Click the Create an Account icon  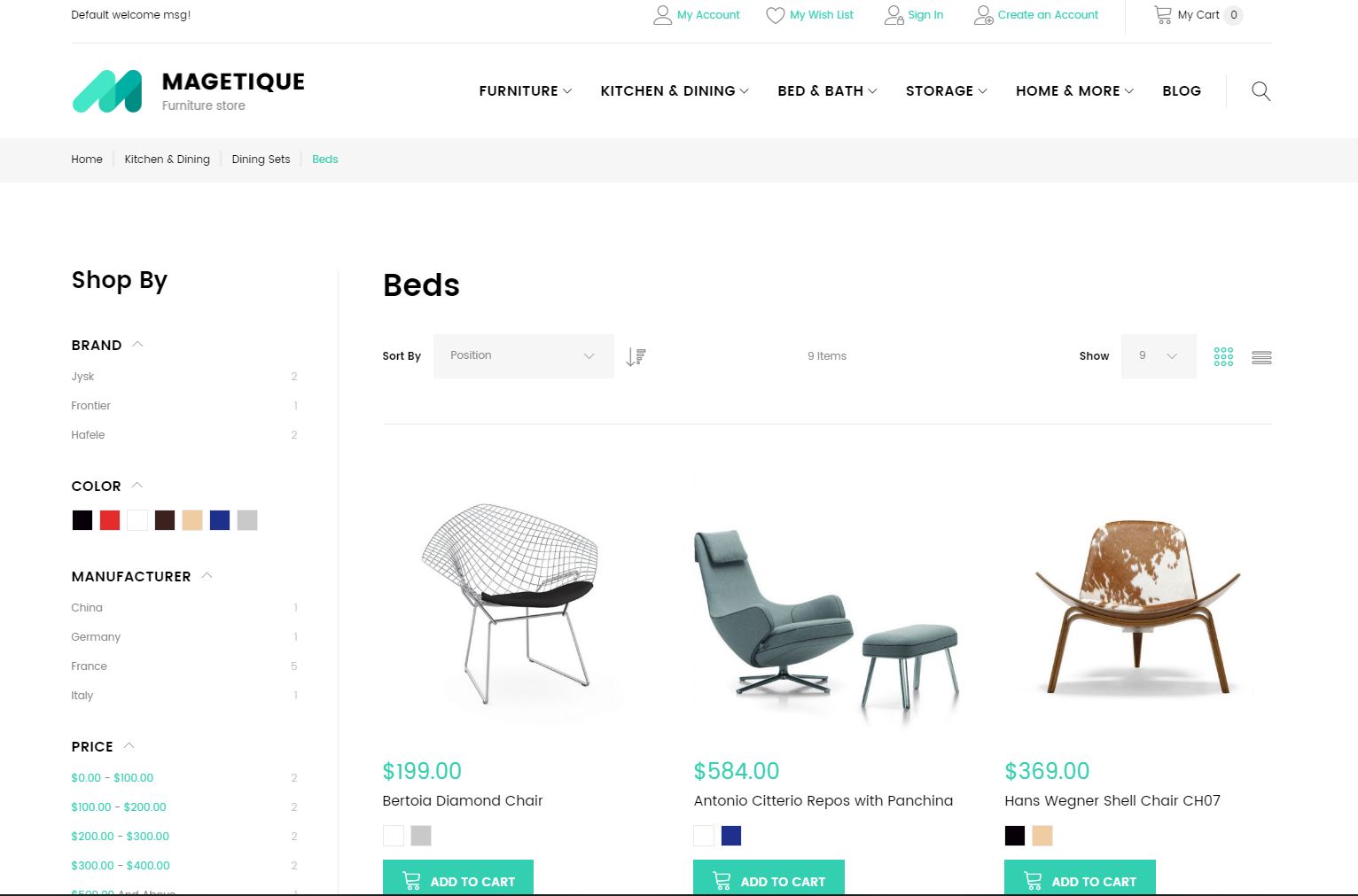[983, 15]
